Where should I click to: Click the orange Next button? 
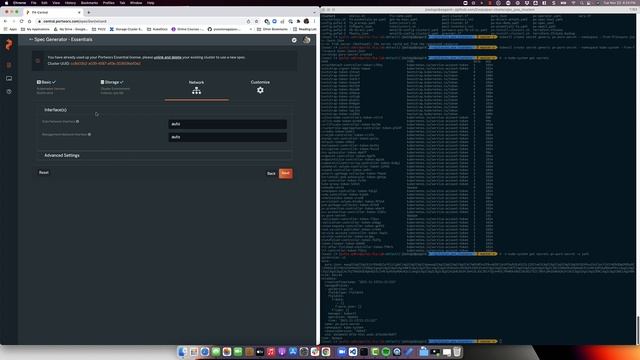tap(286, 173)
